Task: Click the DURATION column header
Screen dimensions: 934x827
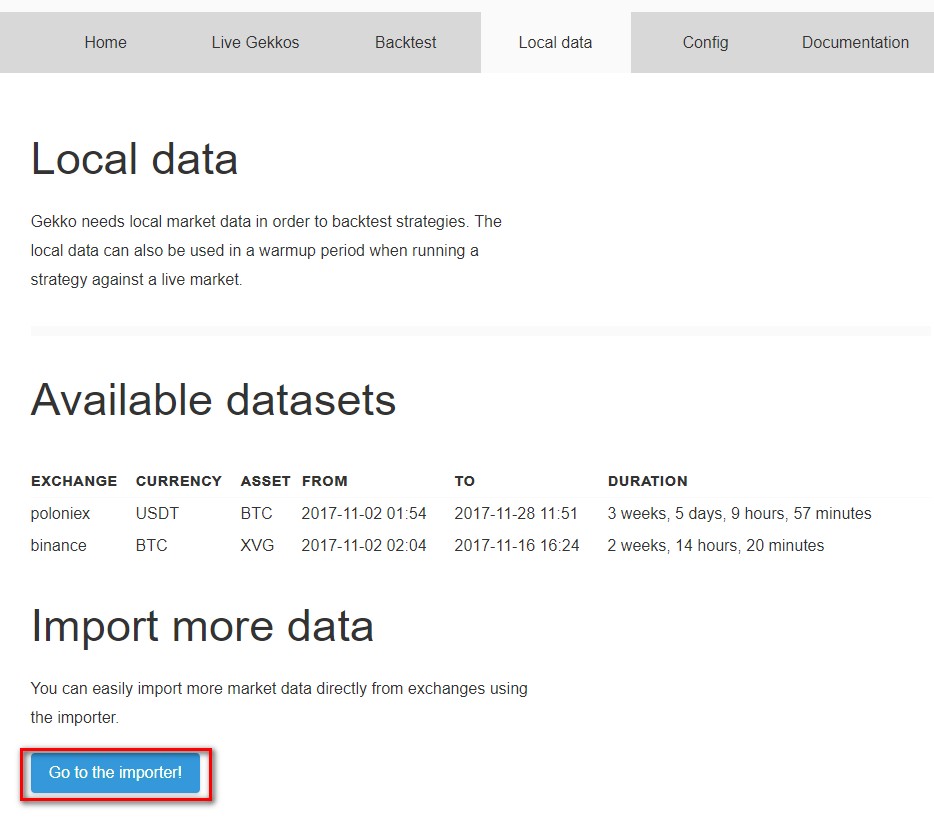Action: point(647,481)
